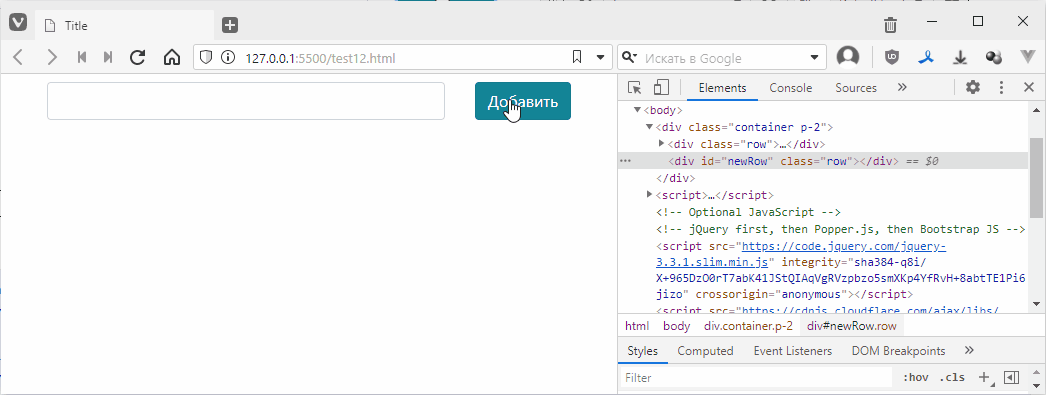Click the empty text input on page

[x=245, y=101]
